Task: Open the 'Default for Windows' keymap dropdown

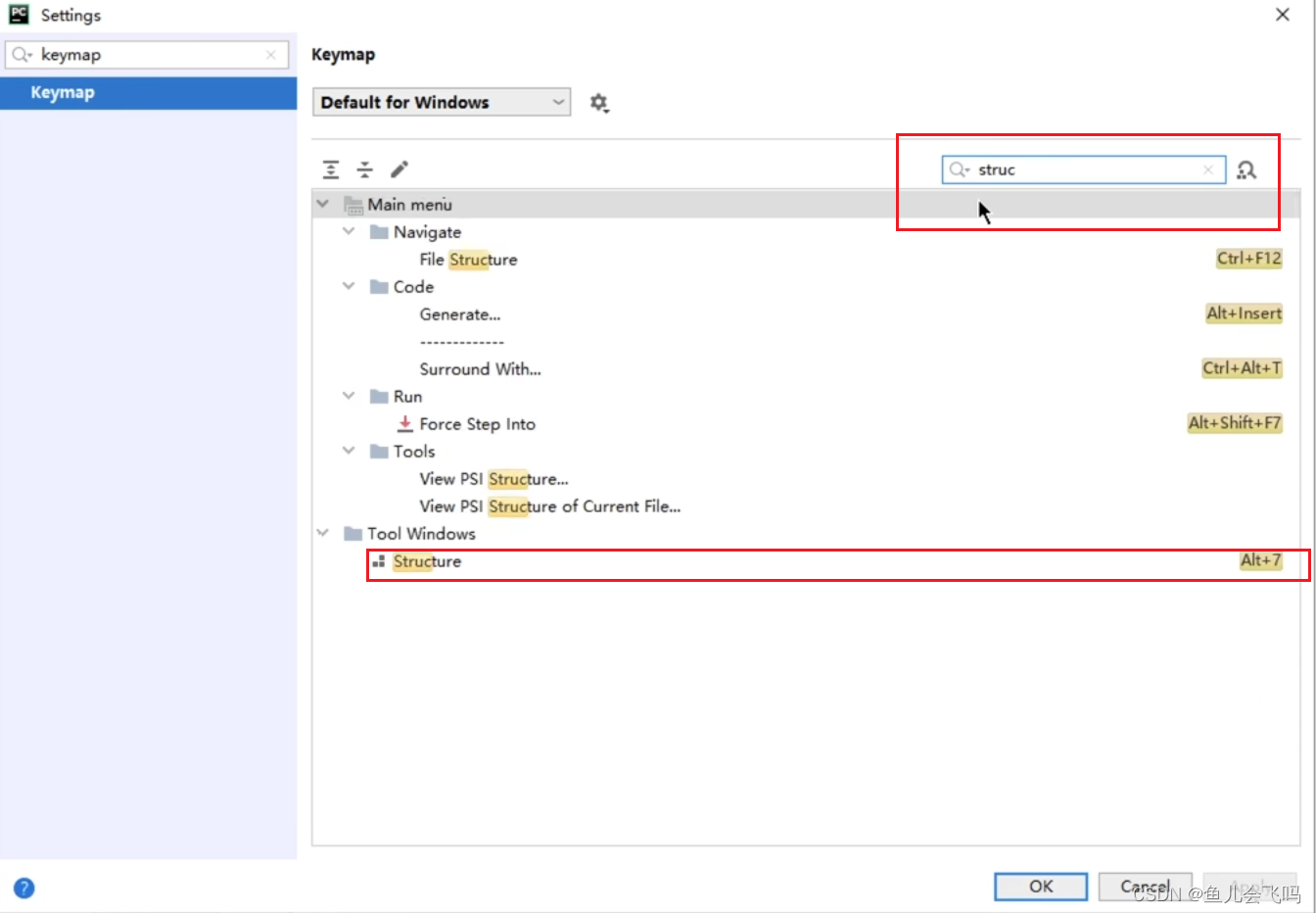Action: pyautogui.click(x=442, y=102)
